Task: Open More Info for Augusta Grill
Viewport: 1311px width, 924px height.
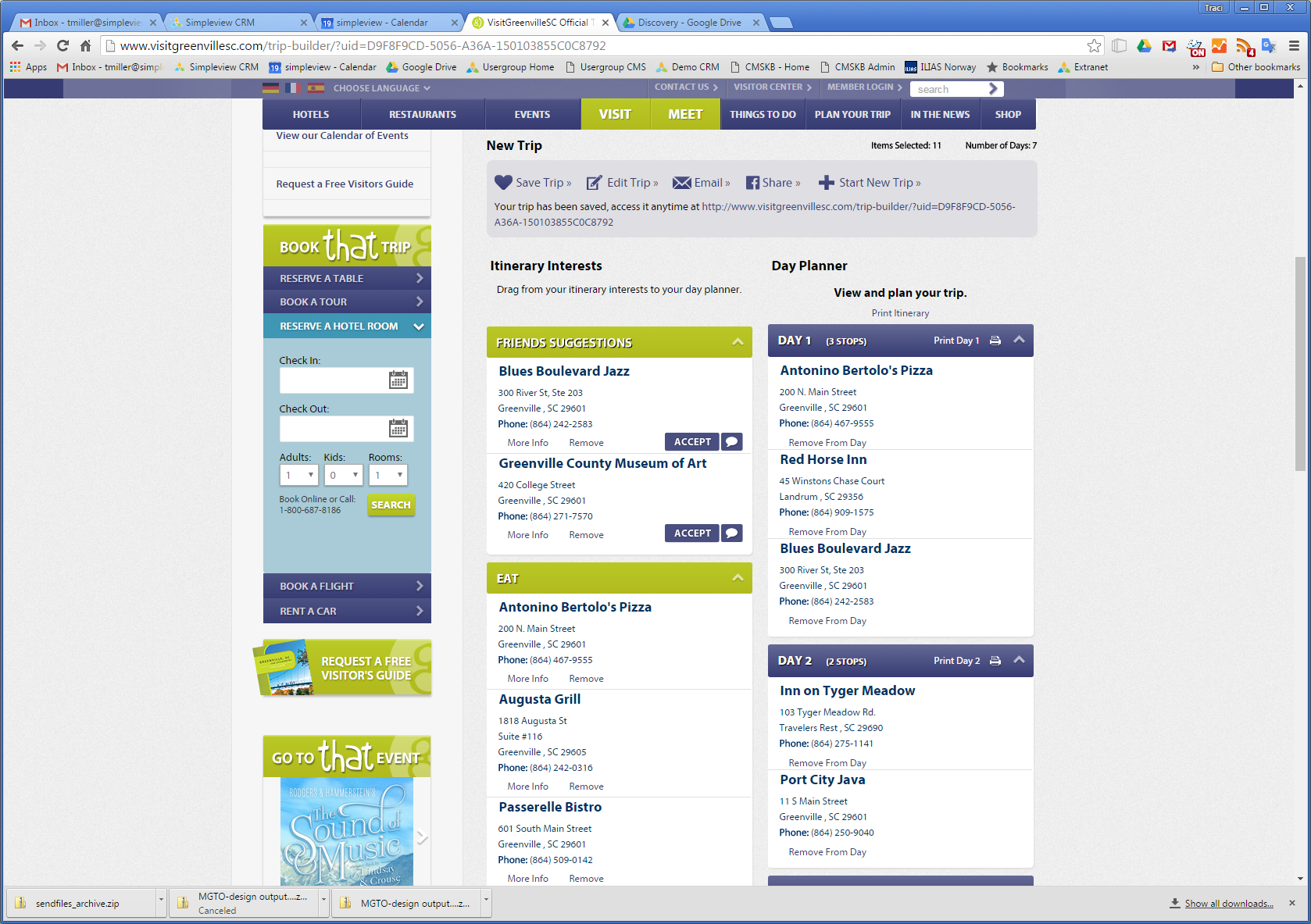Action: tap(527, 787)
